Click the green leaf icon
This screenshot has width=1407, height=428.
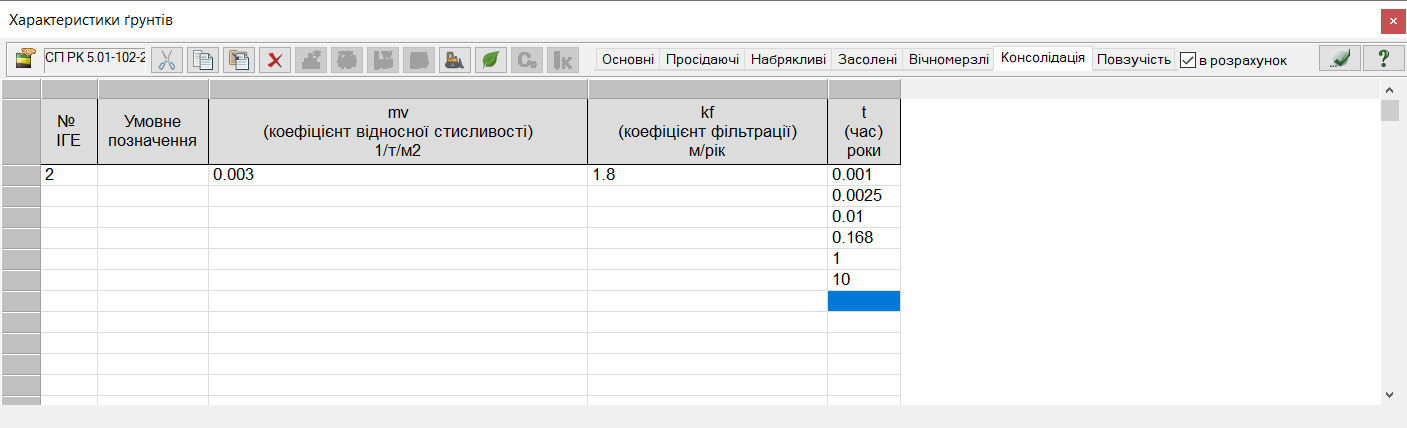pos(491,60)
